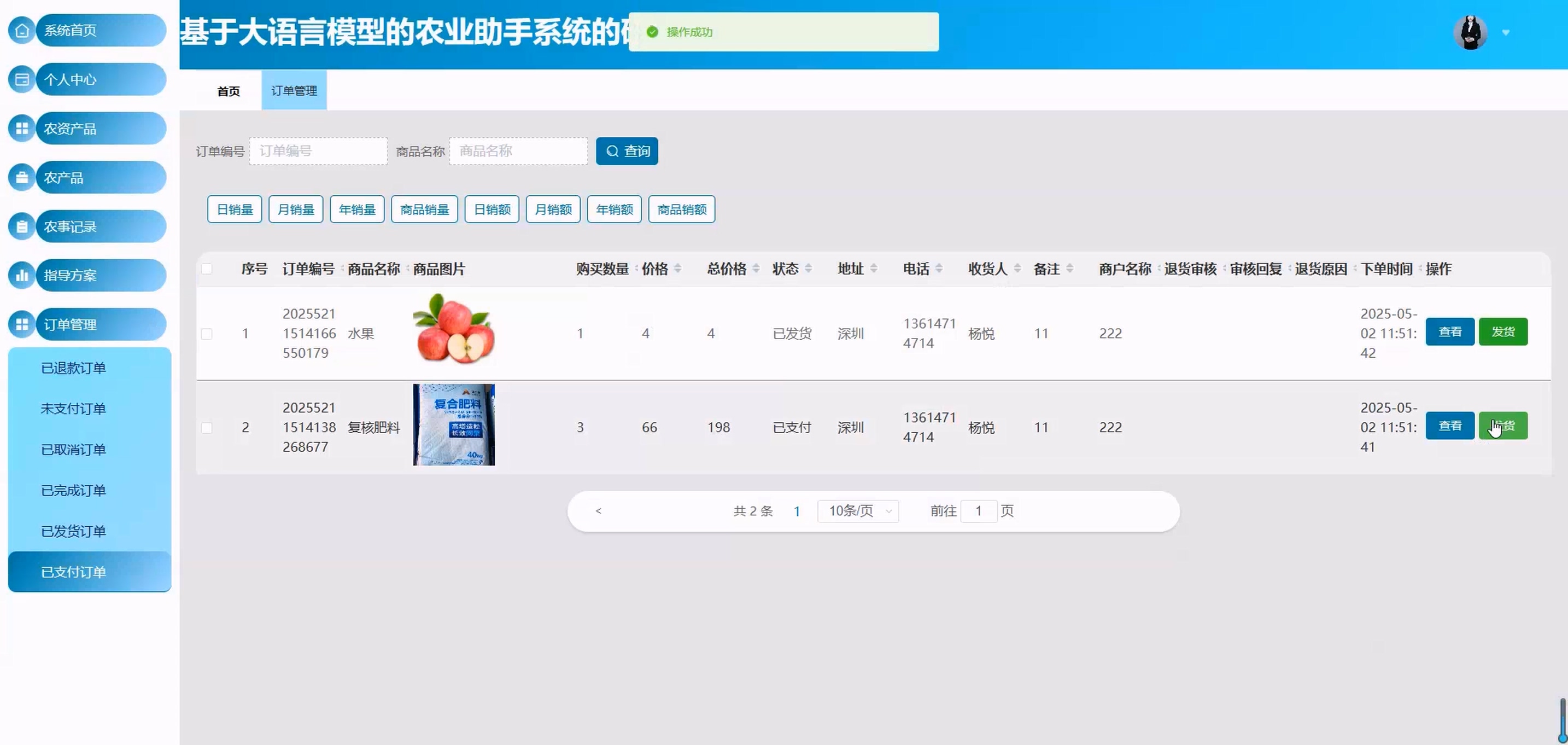Viewport: 1568px width, 745px height.
Task: Click the guidance plan bar-chart icon
Action: click(x=22, y=275)
